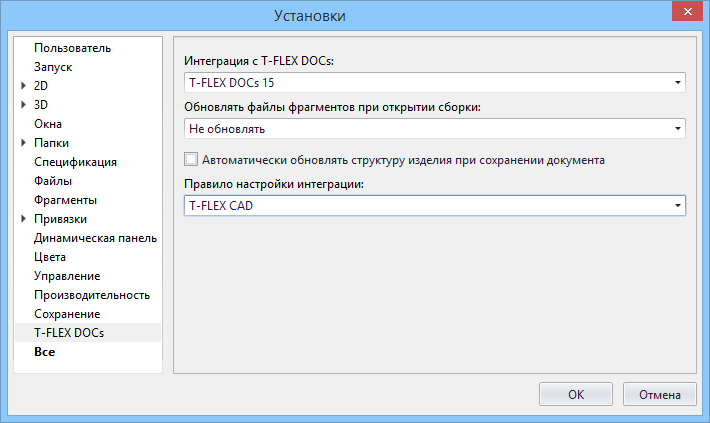Expand the Папки tree node
Viewport: 710px width, 423px height.
[24, 143]
